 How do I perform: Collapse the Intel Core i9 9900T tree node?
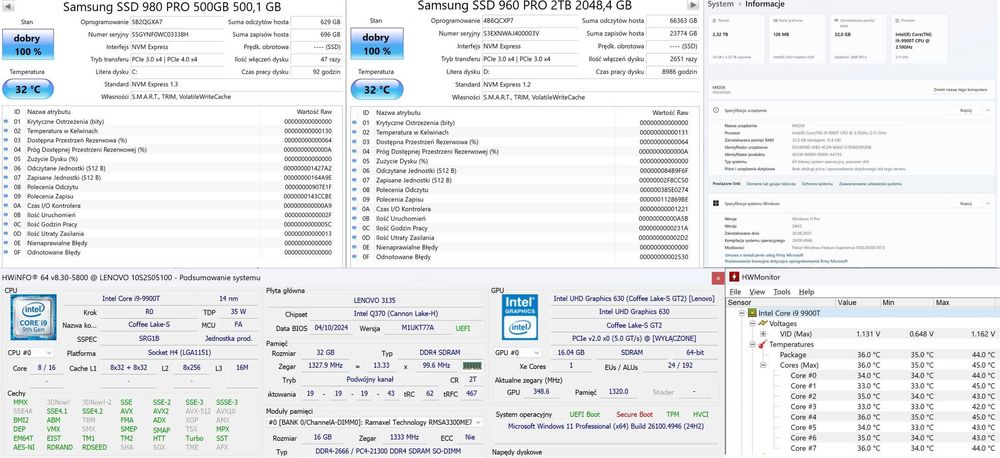742,313
